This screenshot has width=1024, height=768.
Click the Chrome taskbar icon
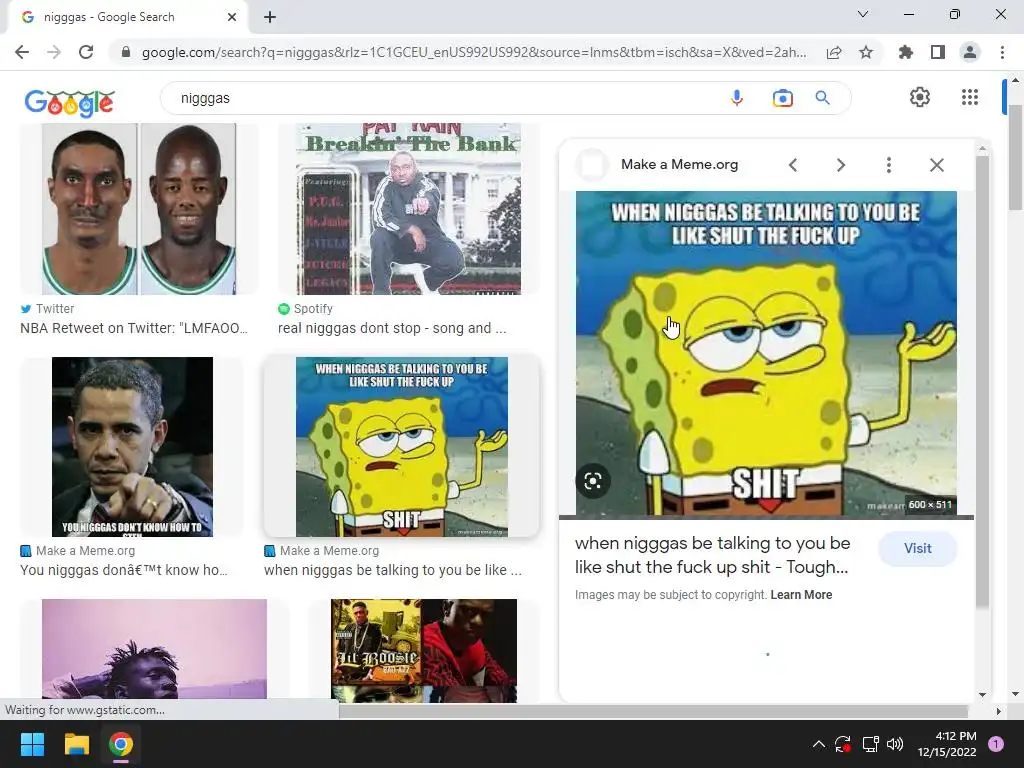pyautogui.click(x=121, y=744)
